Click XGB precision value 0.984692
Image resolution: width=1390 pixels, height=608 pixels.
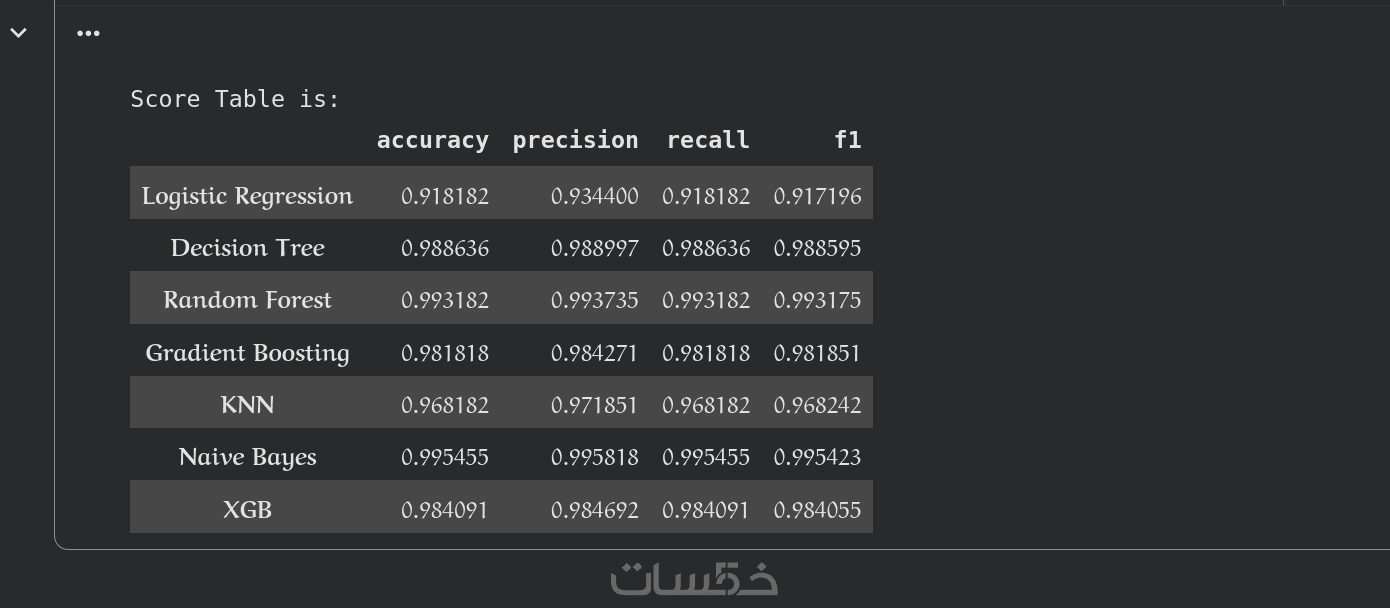[594, 510]
